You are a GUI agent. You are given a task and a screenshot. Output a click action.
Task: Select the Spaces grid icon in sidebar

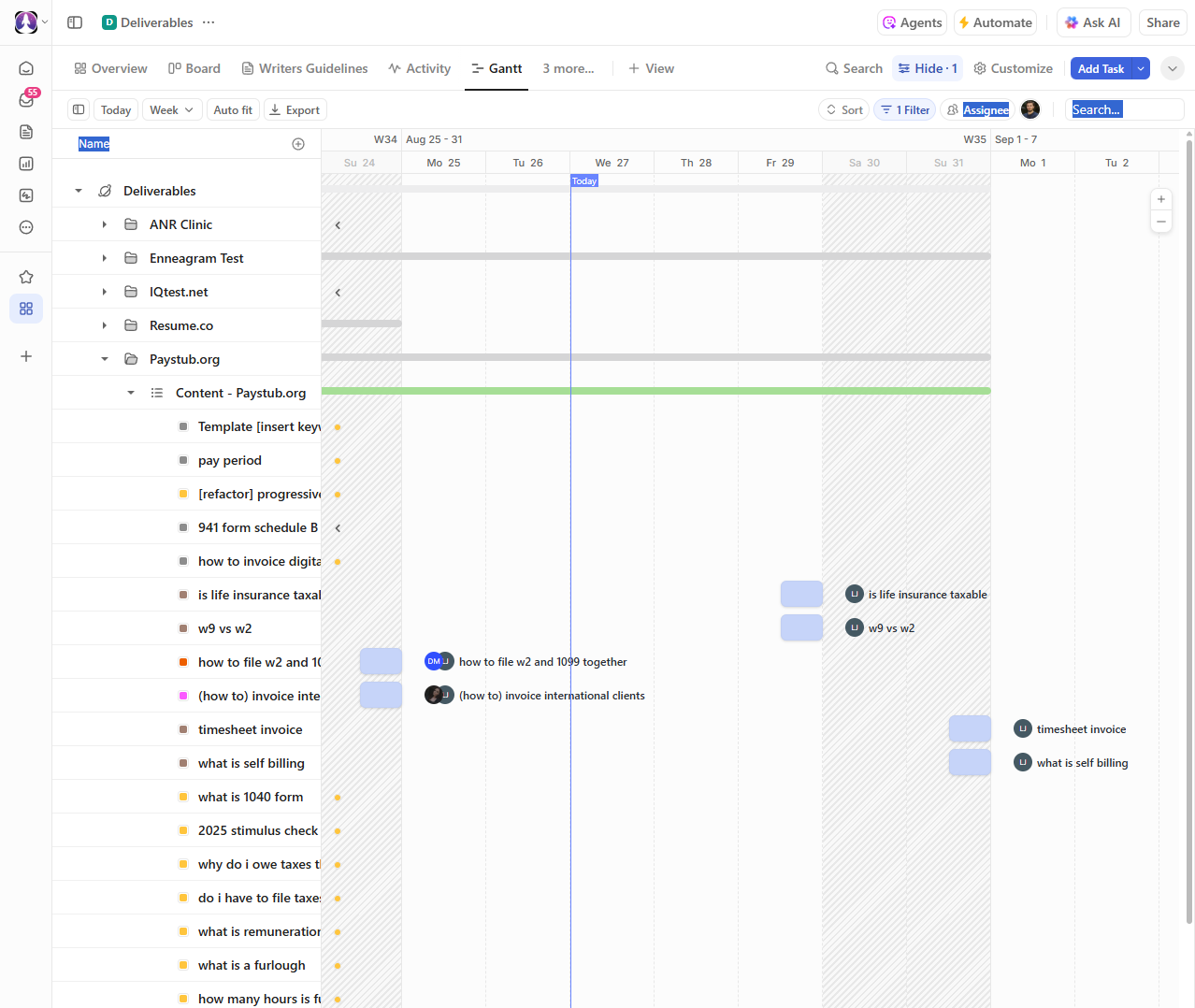[26, 309]
